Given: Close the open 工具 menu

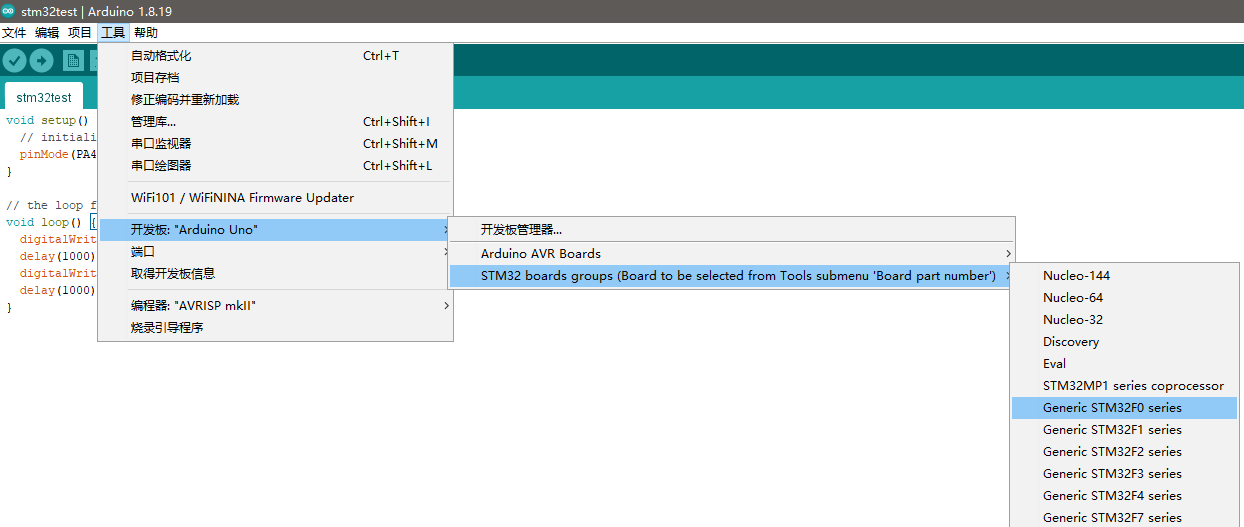Looking at the screenshot, I should (113, 33).
